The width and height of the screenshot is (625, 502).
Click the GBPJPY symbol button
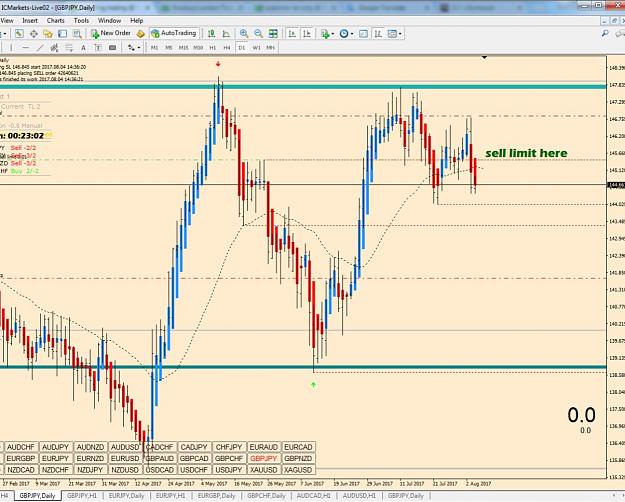pos(263,459)
